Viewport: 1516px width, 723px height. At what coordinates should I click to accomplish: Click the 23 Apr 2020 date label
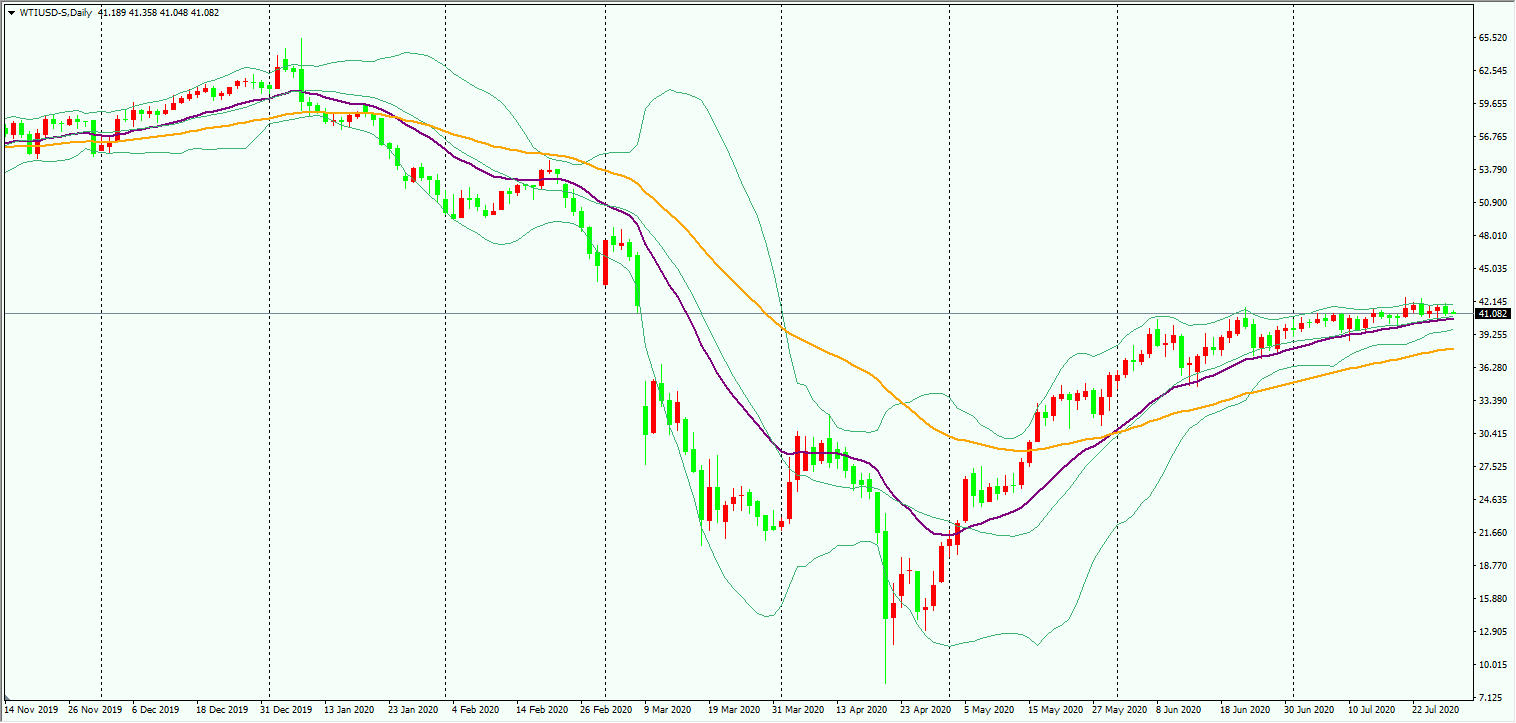point(924,710)
